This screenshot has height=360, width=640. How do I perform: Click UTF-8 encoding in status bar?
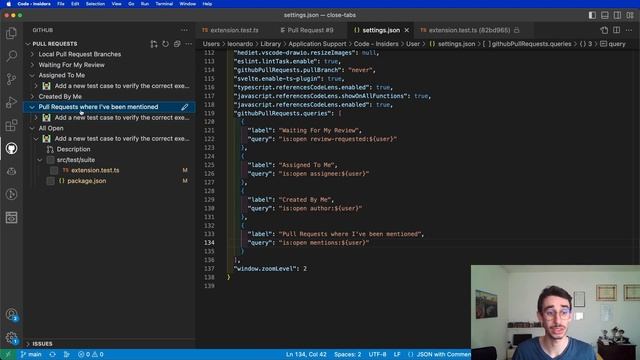377,354
